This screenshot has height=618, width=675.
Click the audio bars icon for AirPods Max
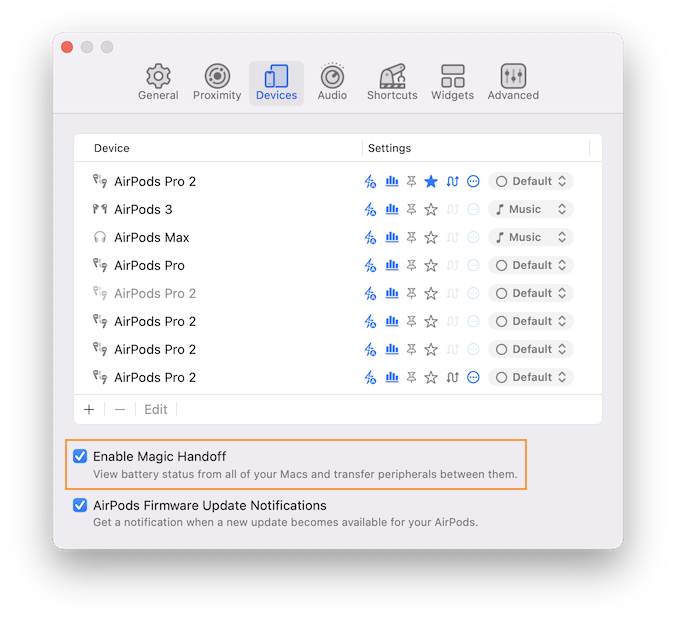pyautogui.click(x=392, y=238)
